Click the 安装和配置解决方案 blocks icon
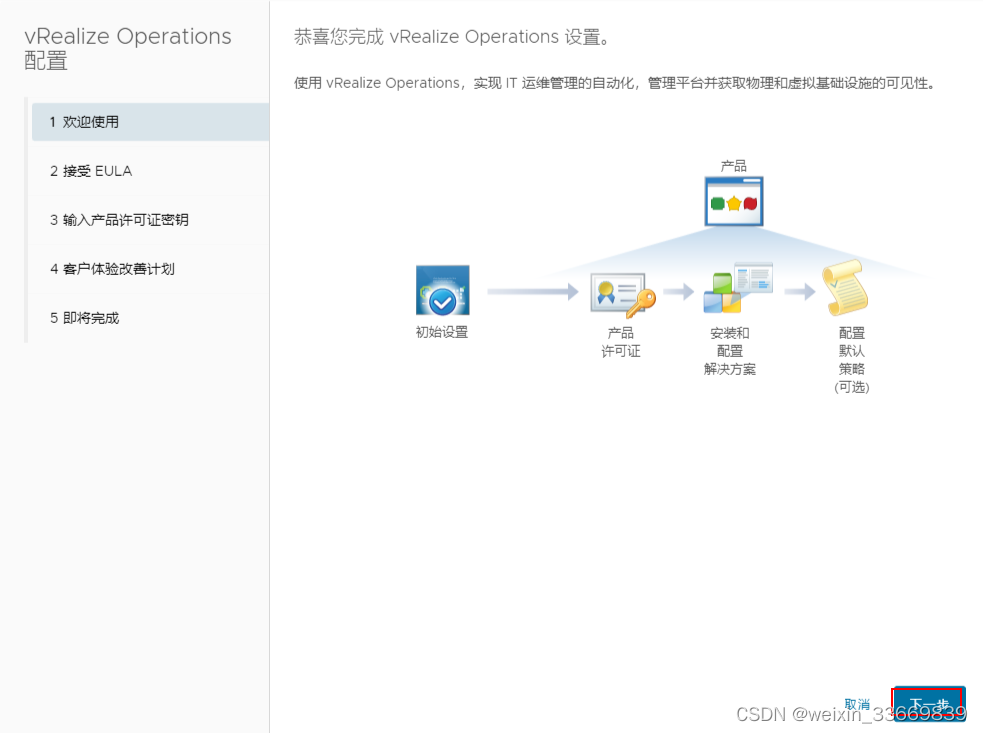 coord(737,288)
